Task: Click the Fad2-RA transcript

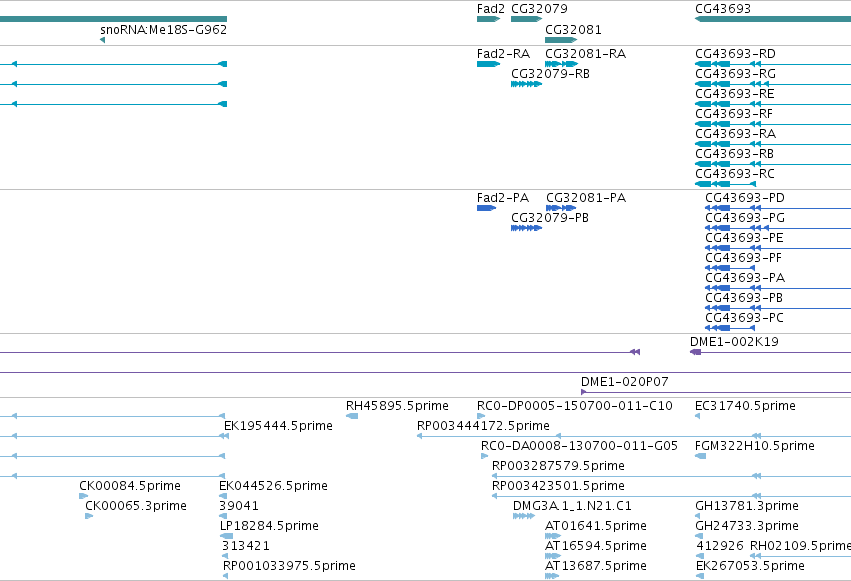Action: pos(488,64)
